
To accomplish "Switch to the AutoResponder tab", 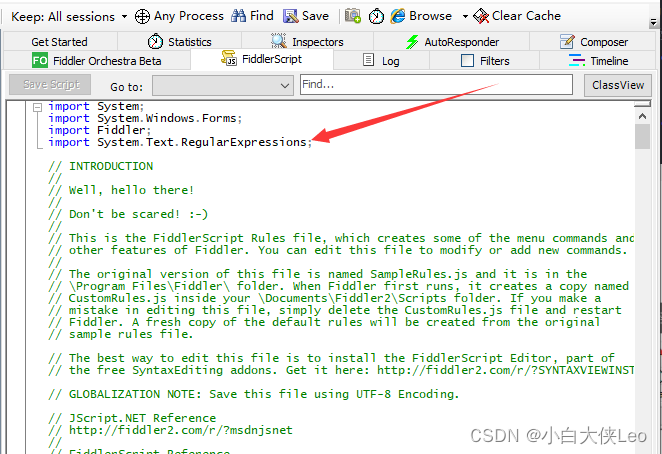I will (452, 42).
